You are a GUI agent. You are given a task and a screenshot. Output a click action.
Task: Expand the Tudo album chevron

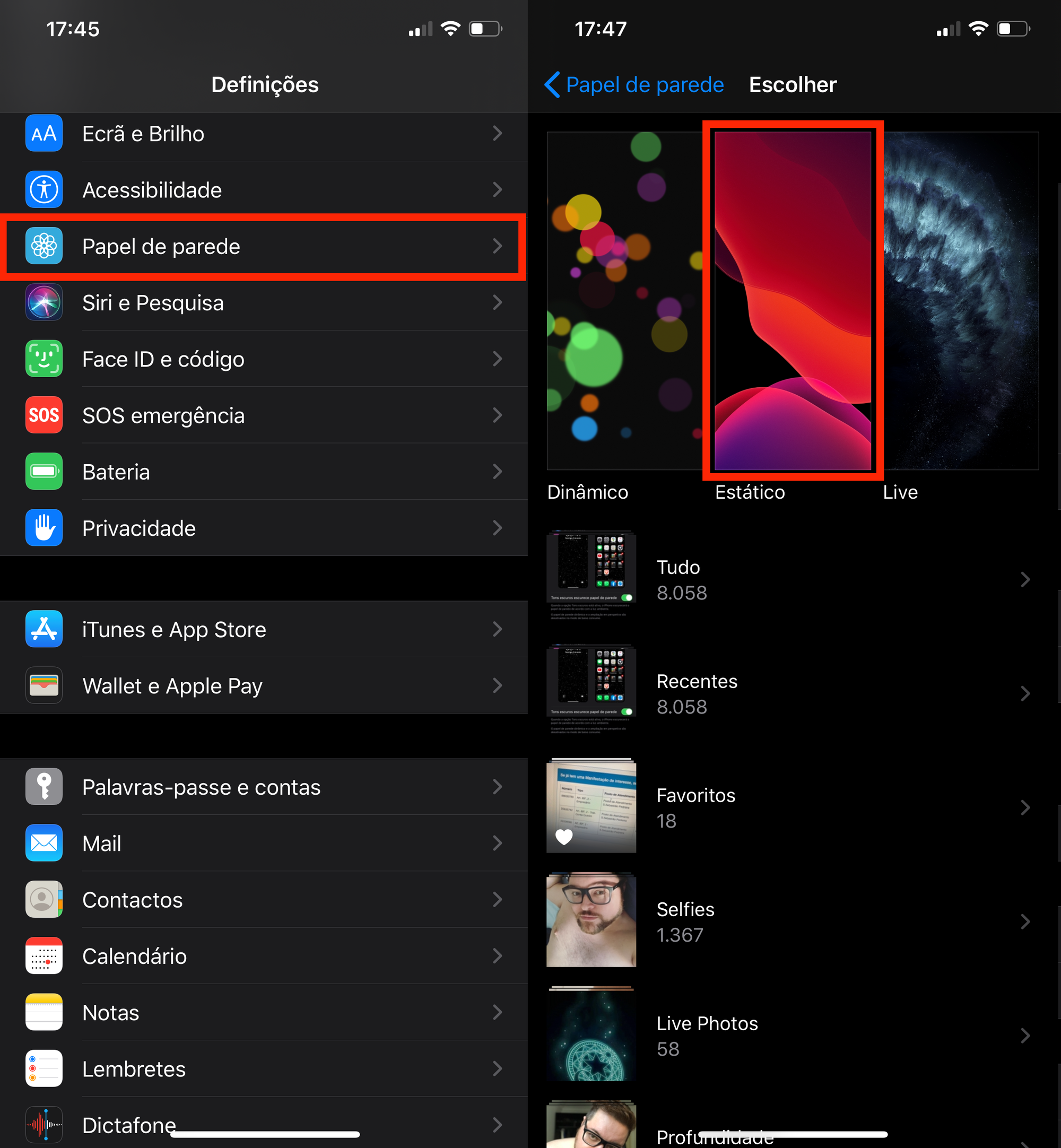tap(1025, 580)
